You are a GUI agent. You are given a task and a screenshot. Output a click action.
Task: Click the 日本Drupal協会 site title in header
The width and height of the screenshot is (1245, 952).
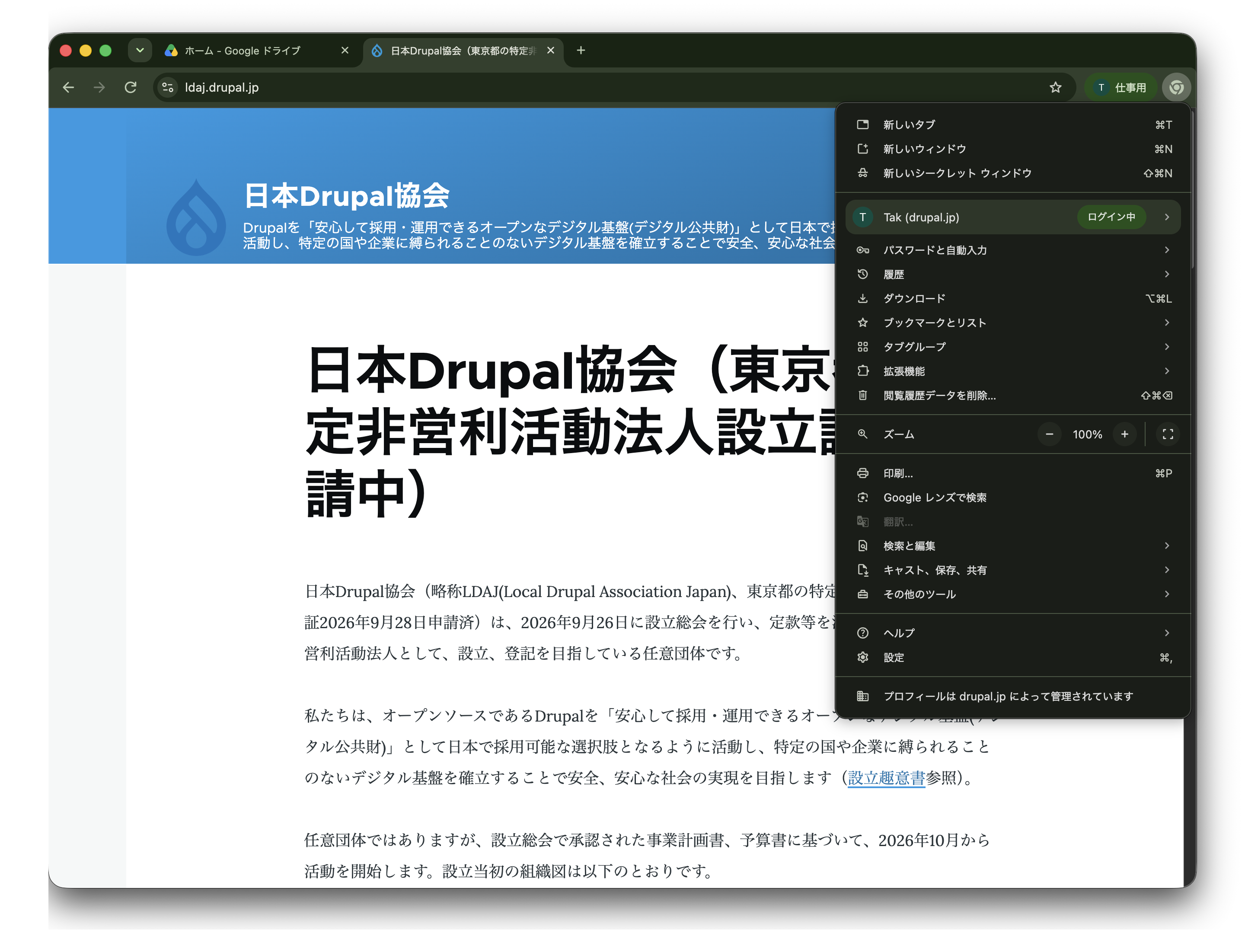click(346, 195)
